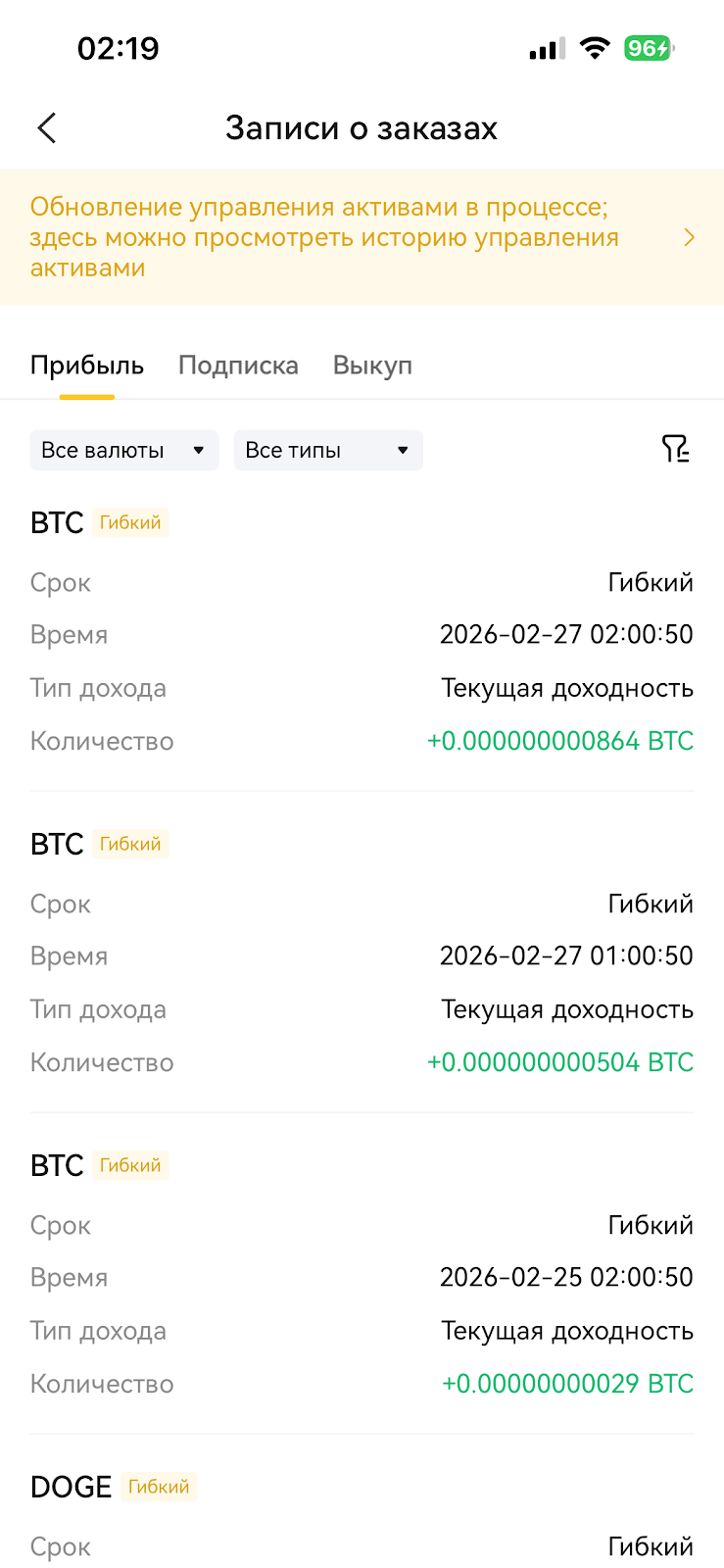The height and width of the screenshot is (1568, 724).
Task: Switch to the Выкуп tab
Action: 372,366
